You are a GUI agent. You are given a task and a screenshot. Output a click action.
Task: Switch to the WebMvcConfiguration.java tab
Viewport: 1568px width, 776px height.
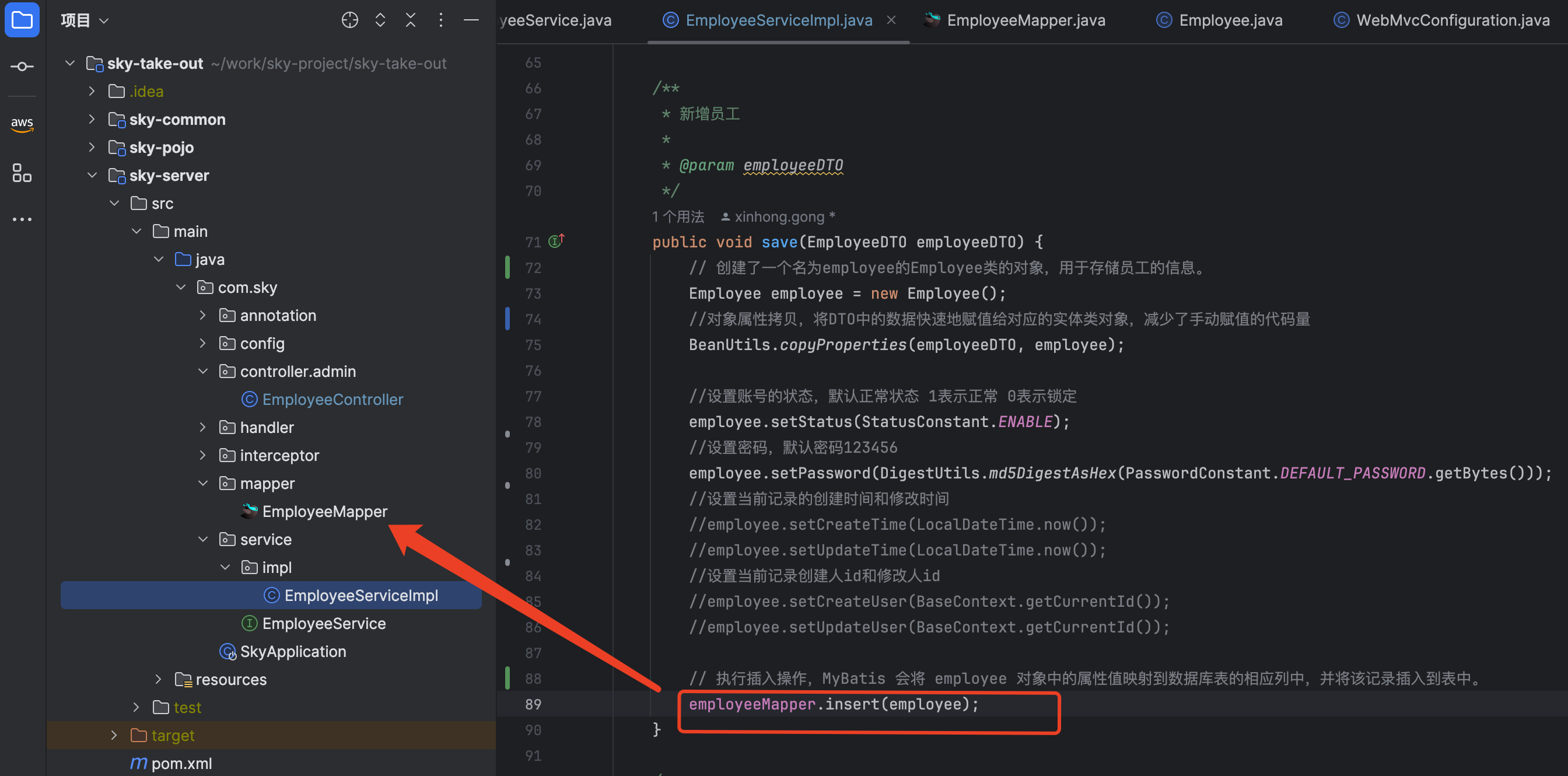pos(1441,20)
